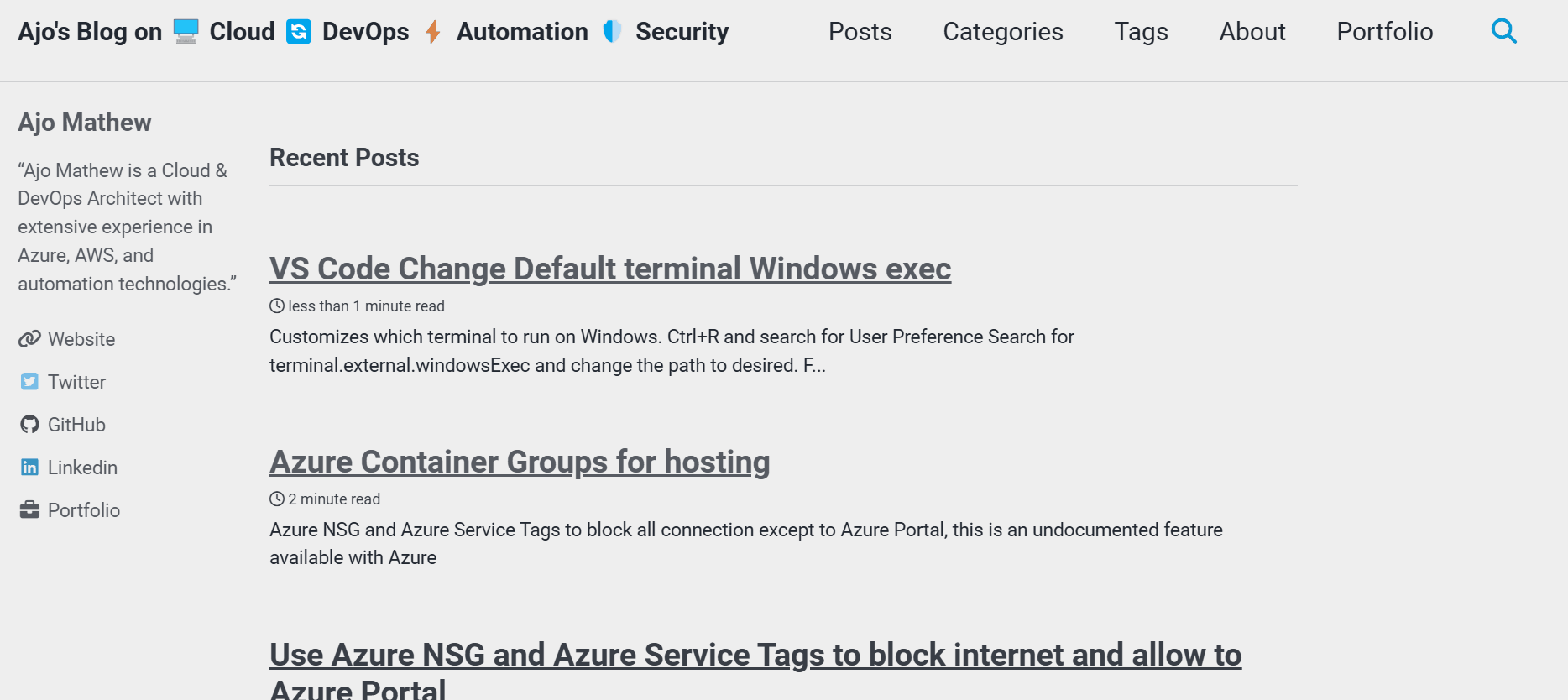The width and height of the screenshot is (1568, 700).
Task: Go to Ajo's Blog home title
Action: 374,32
